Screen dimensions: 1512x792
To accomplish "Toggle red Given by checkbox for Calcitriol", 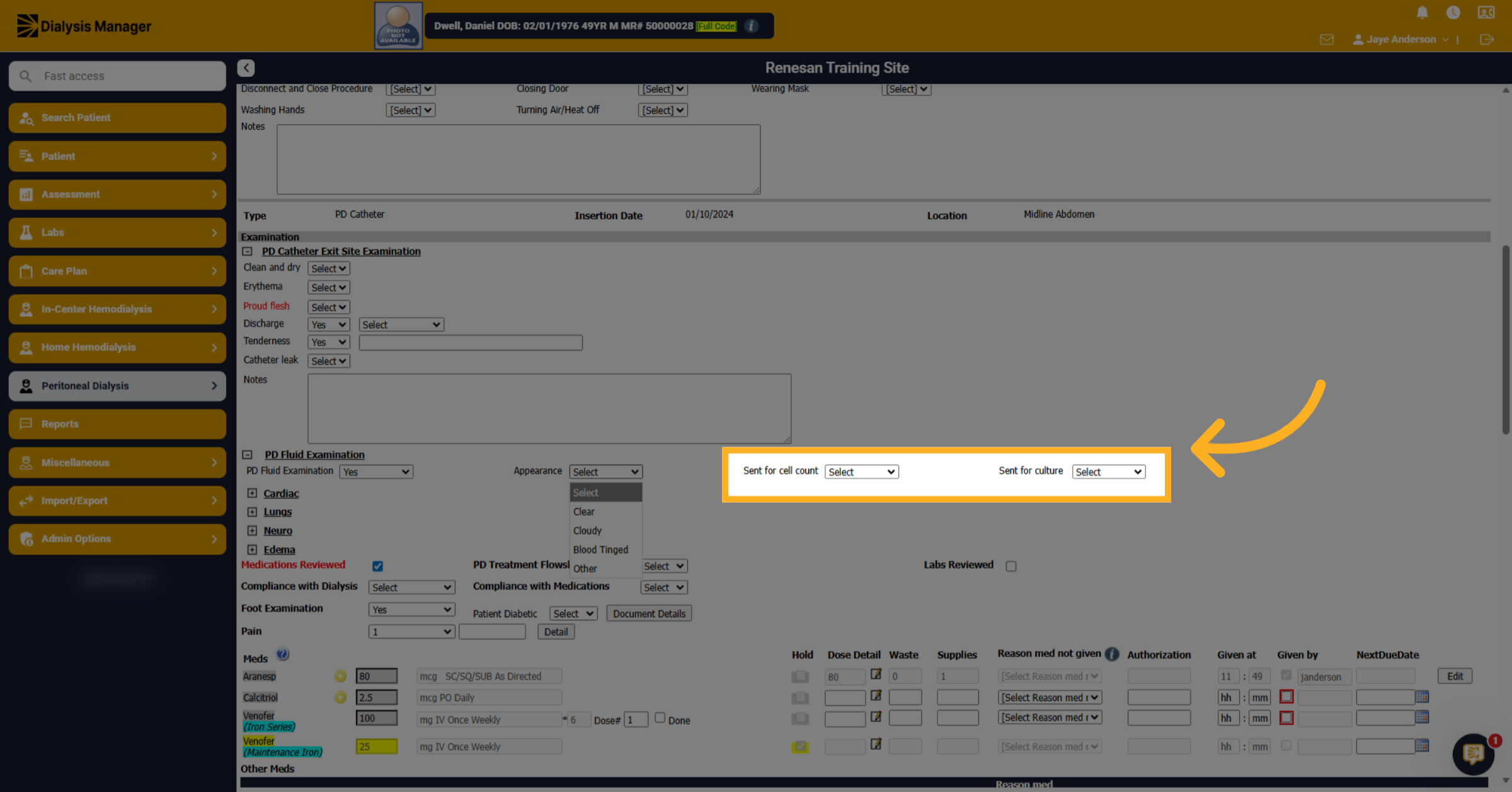I will pos(1286,697).
